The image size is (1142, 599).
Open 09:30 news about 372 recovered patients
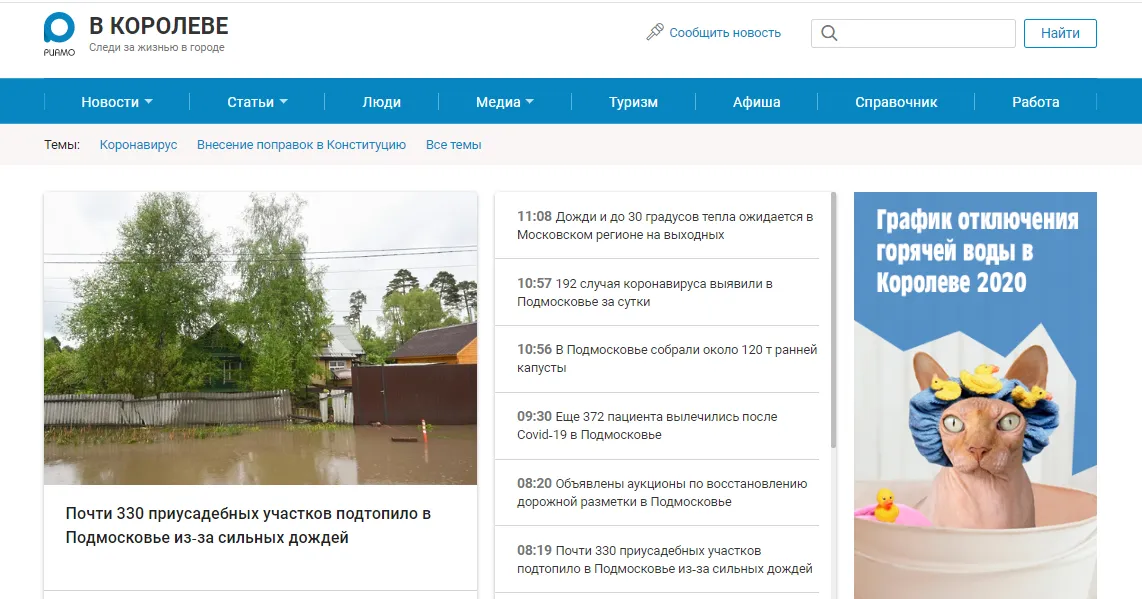pos(647,426)
